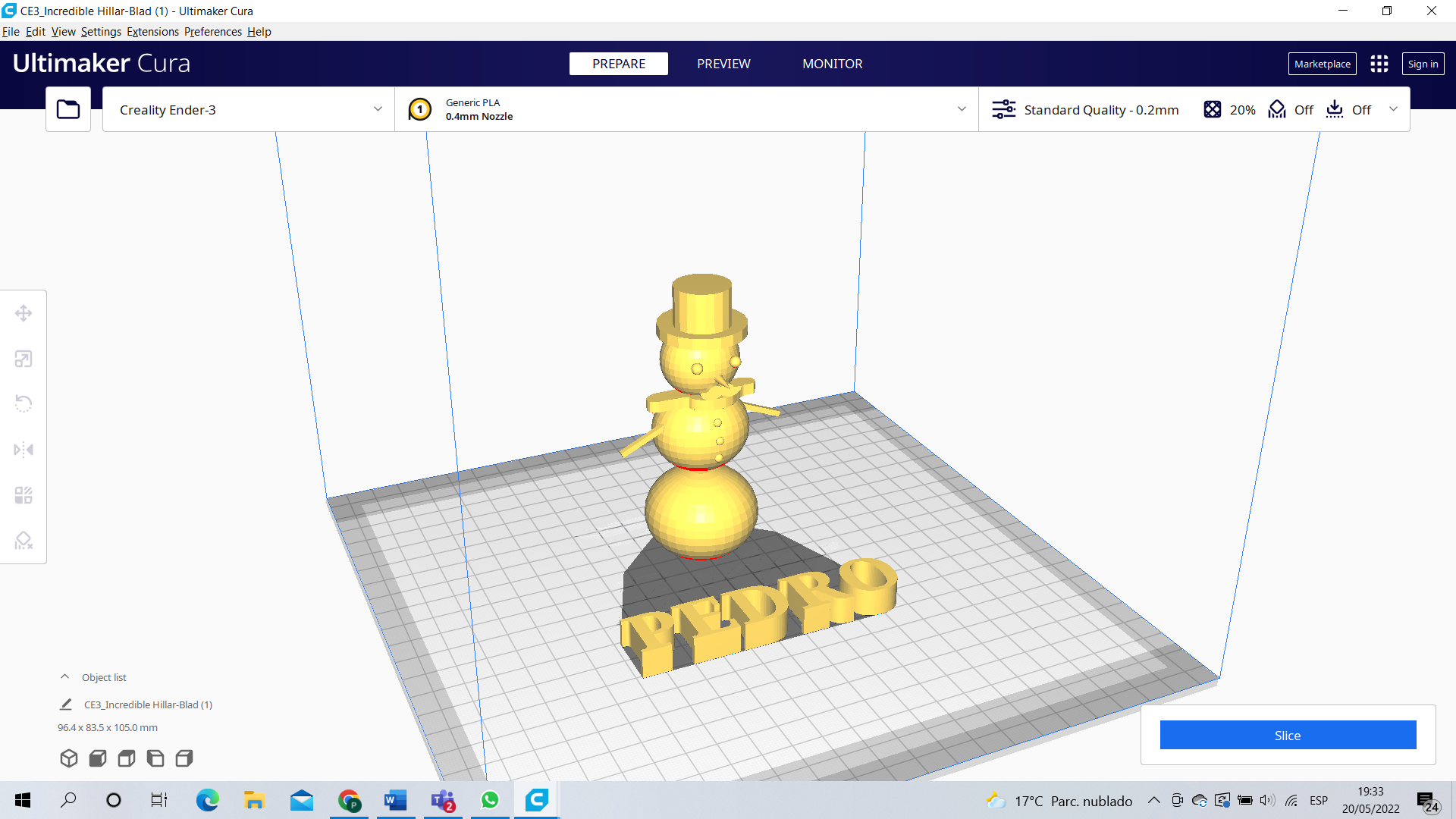This screenshot has height=819, width=1456.
Task: Open the Extensions menu
Action: pos(152,32)
